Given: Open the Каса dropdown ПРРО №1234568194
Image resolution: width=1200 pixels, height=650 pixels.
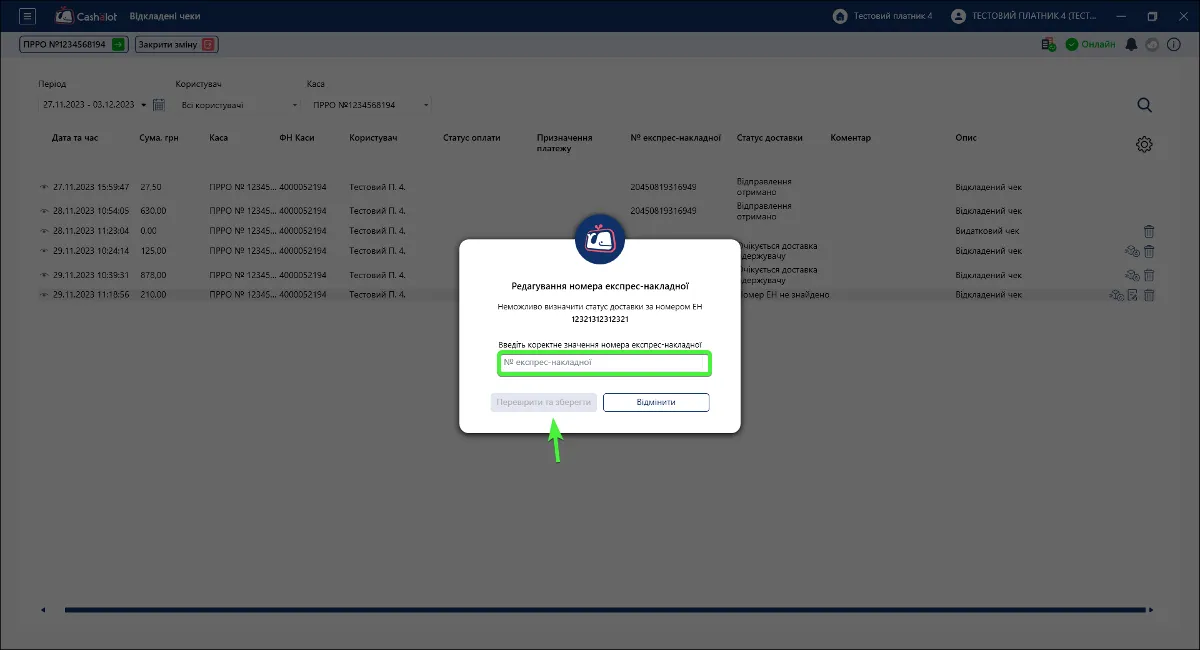Looking at the screenshot, I should point(368,105).
